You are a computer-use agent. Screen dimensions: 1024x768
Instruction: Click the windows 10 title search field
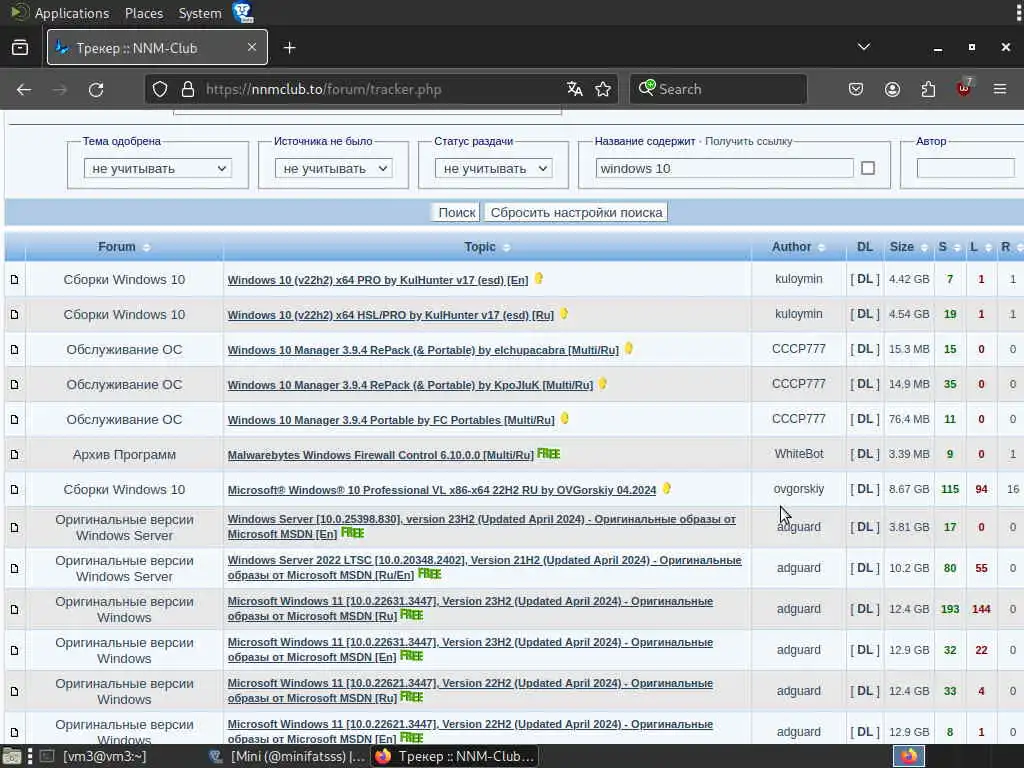click(x=724, y=168)
